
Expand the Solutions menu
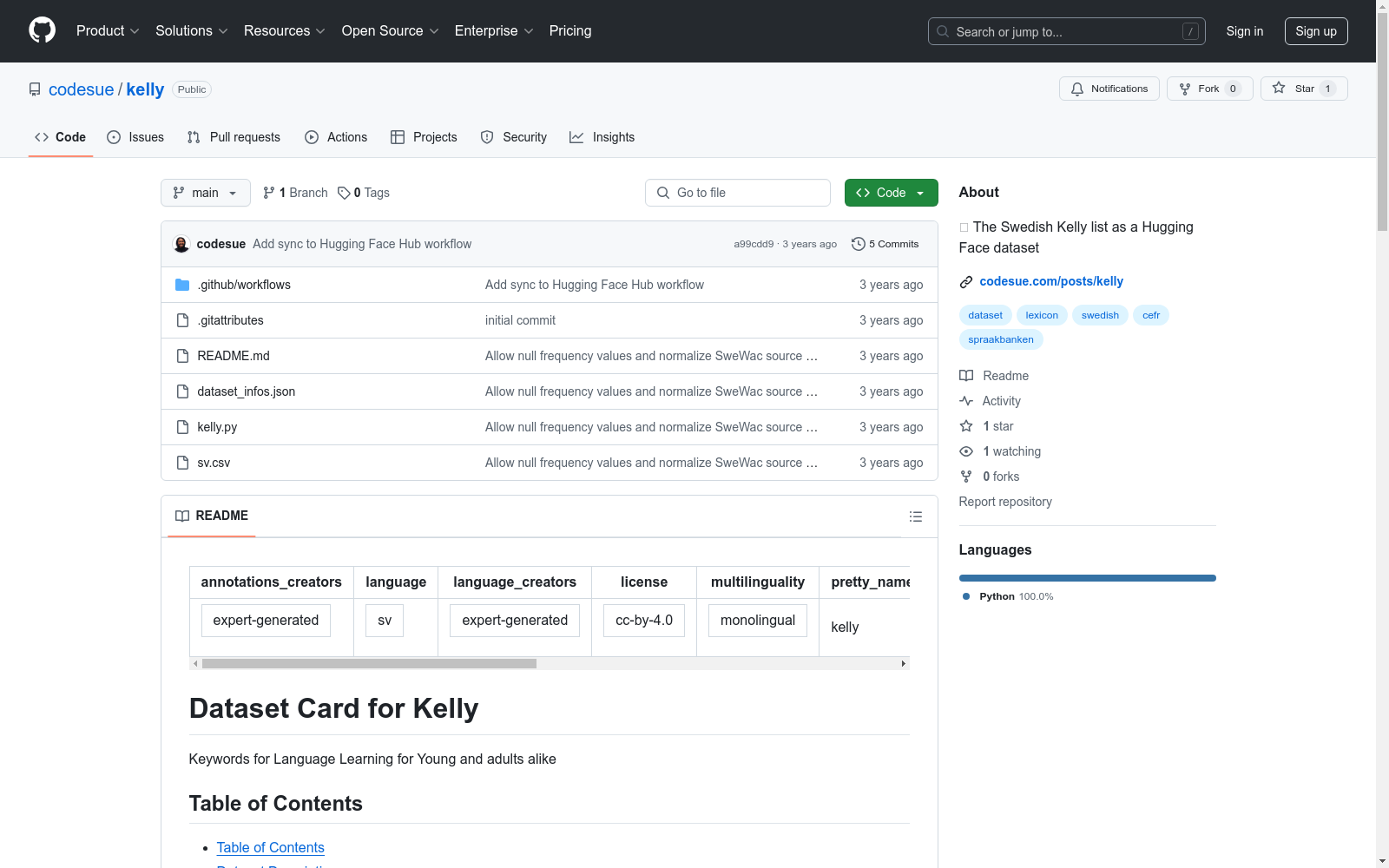pyautogui.click(x=192, y=30)
